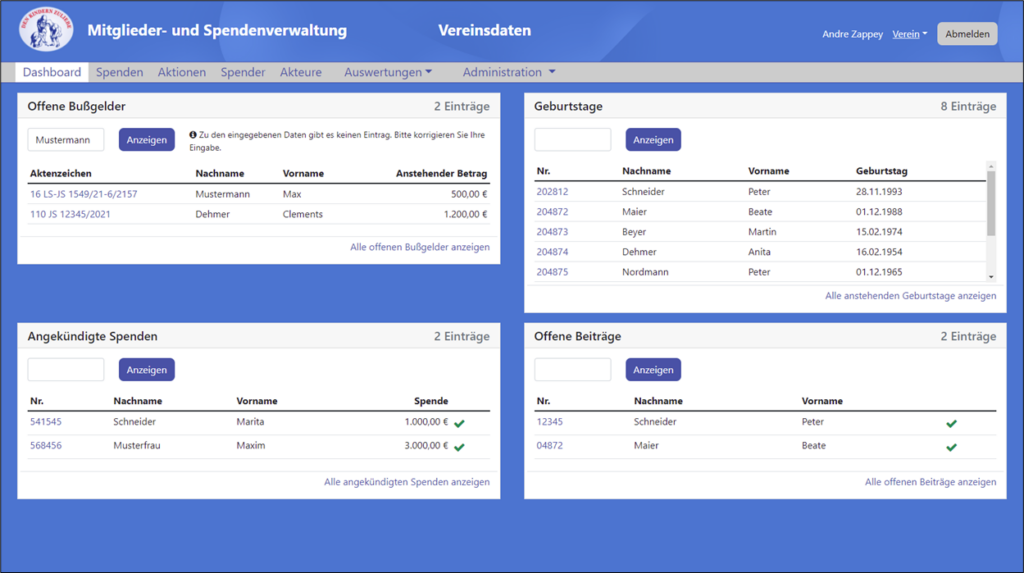The height and width of the screenshot is (573, 1024).
Task: Click the club logo in header
Action: tap(46, 29)
